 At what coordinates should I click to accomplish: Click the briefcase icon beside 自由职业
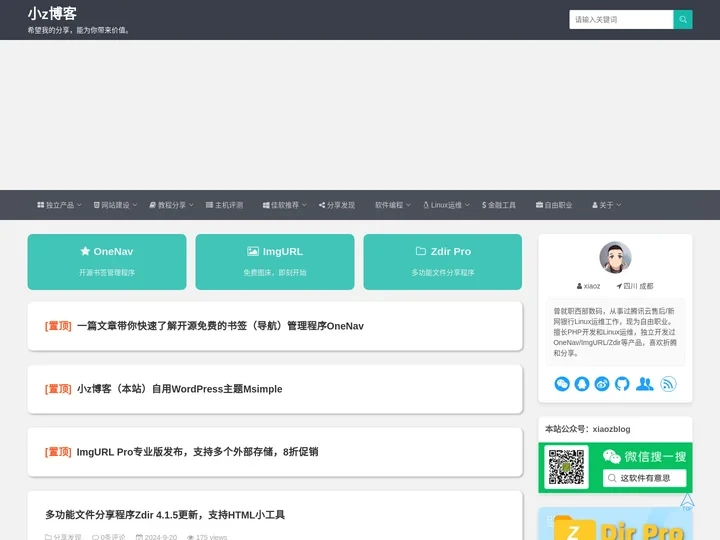(x=539, y=205)
